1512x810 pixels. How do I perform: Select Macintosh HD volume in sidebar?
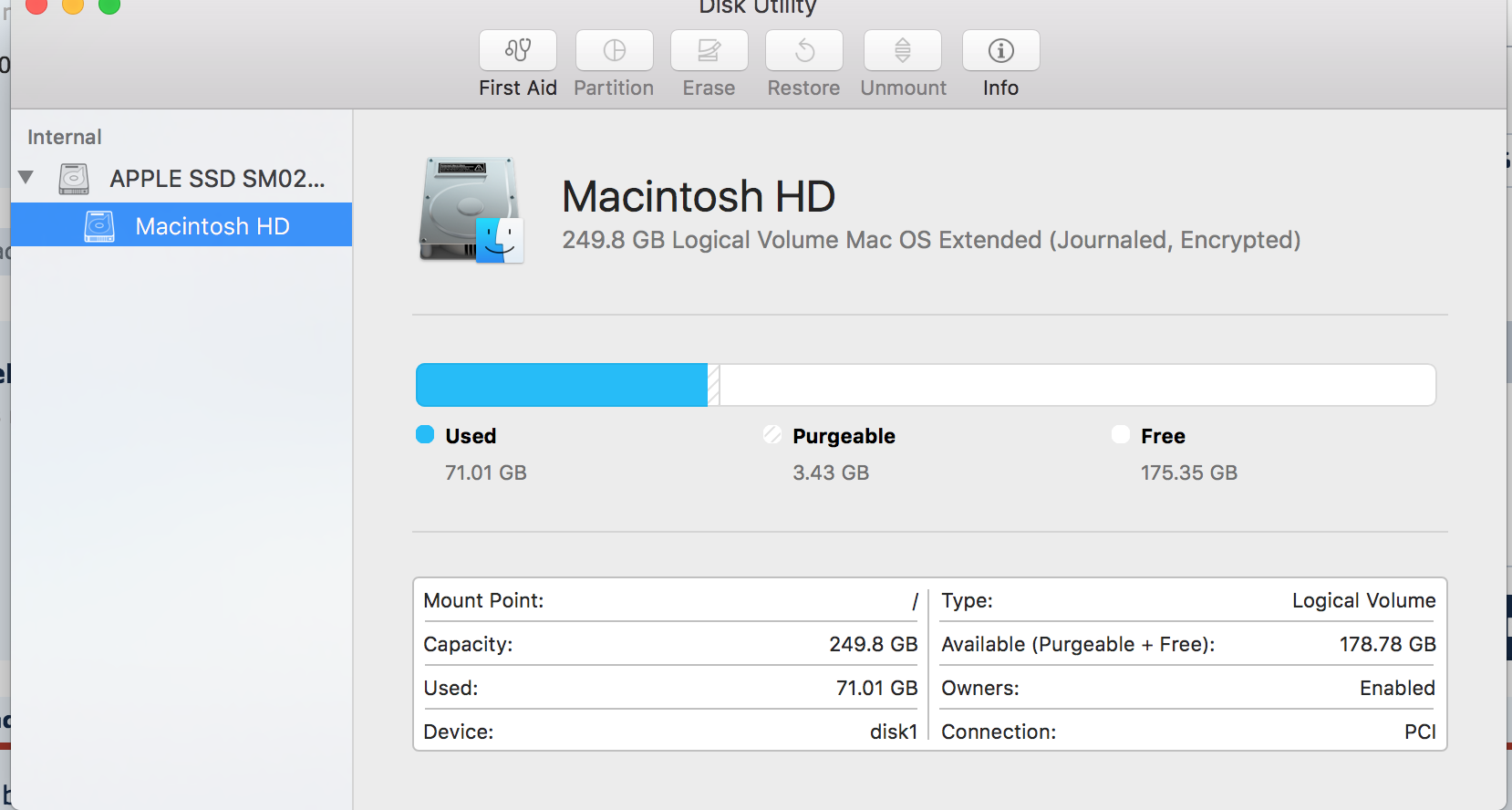tap(181, 224)
